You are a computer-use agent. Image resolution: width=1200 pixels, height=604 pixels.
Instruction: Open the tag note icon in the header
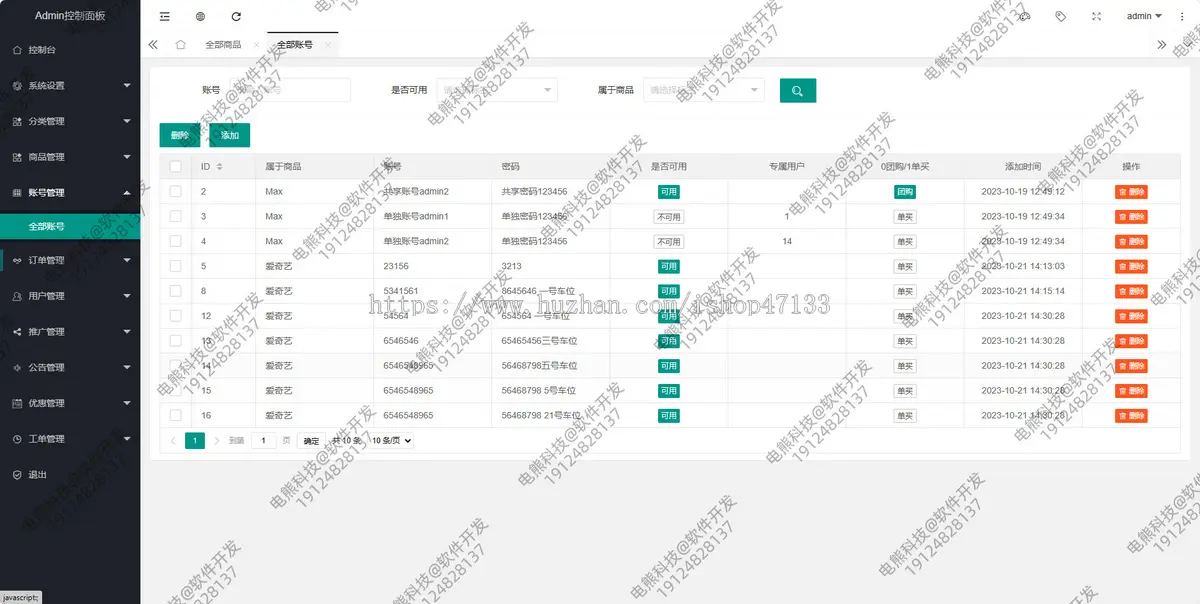tap(1060, 16)
